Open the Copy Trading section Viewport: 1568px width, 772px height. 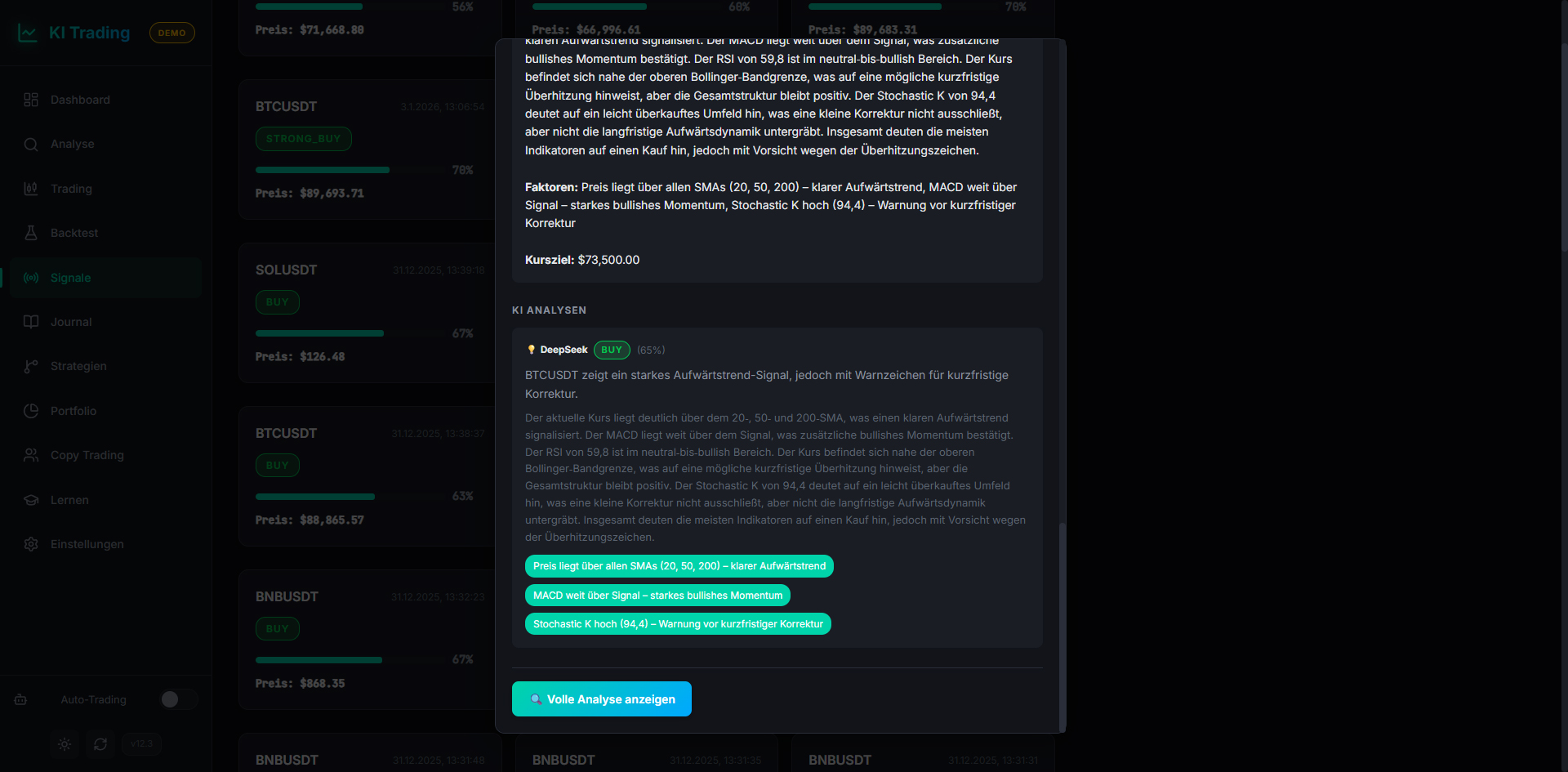coord(87,455)
